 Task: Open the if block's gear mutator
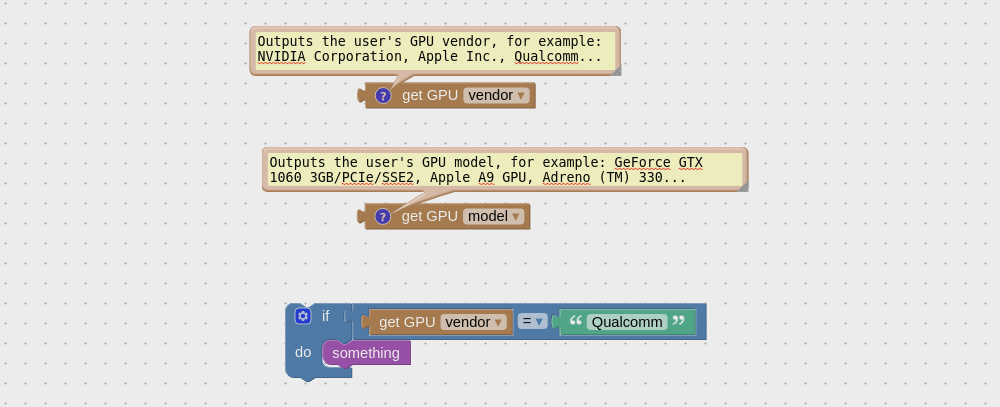pyautogui.click(x=303, y=316)
